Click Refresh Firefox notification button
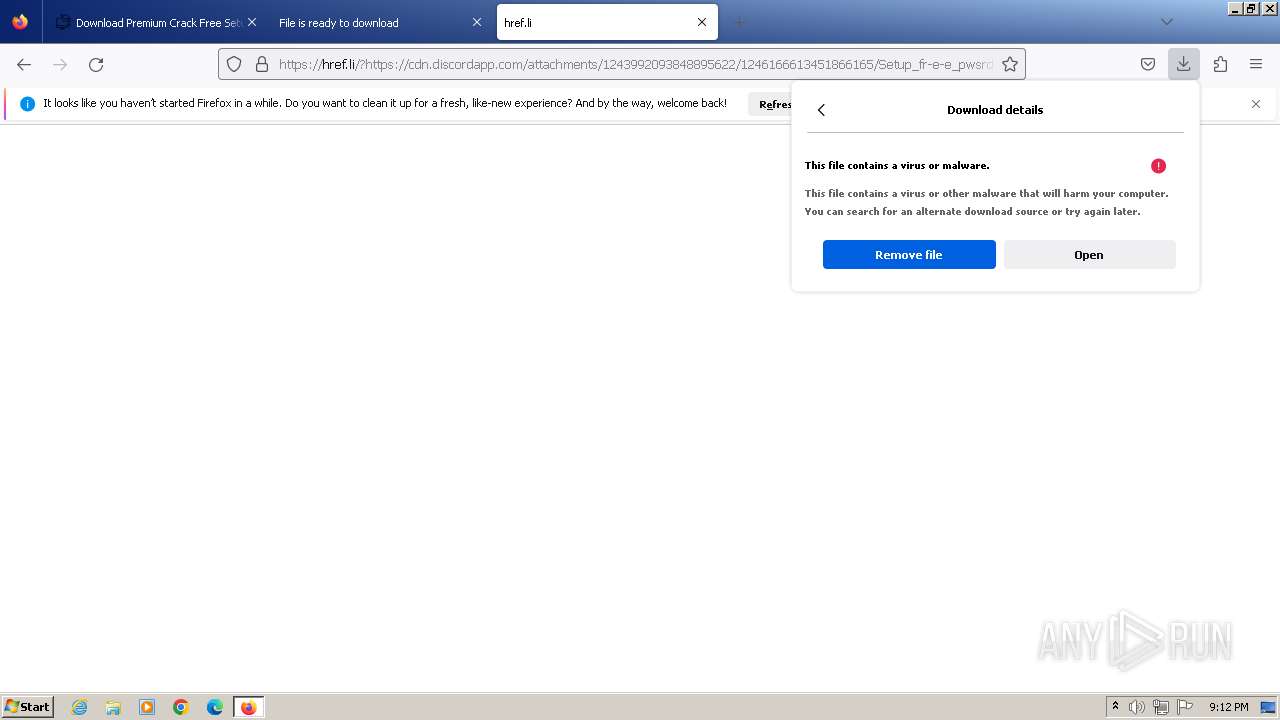The width and height of the screenshot is (1280, 720). (x=770, y=104)
